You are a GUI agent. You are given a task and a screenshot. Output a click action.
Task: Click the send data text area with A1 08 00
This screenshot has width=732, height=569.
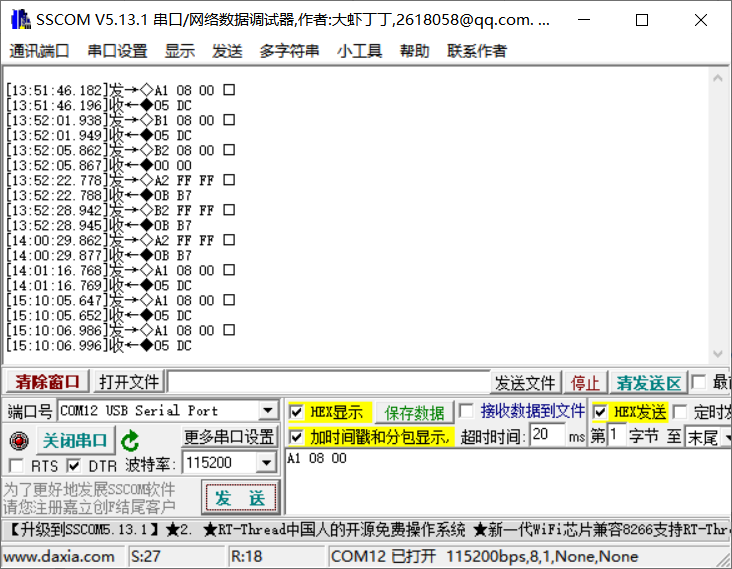click(508, 482)
